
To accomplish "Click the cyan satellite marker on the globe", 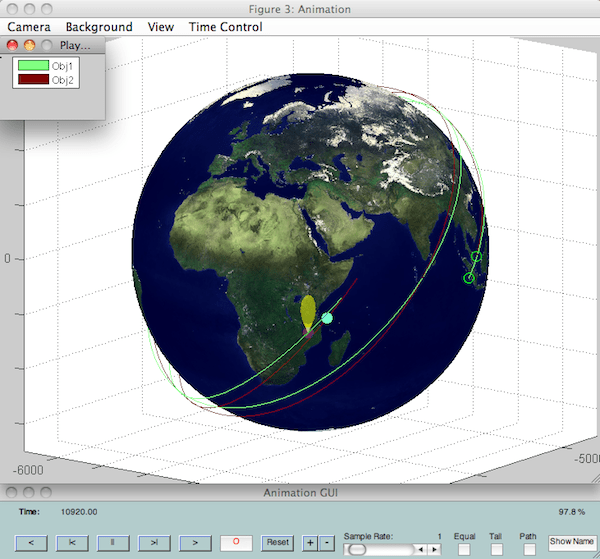I will tap(327, 318).
